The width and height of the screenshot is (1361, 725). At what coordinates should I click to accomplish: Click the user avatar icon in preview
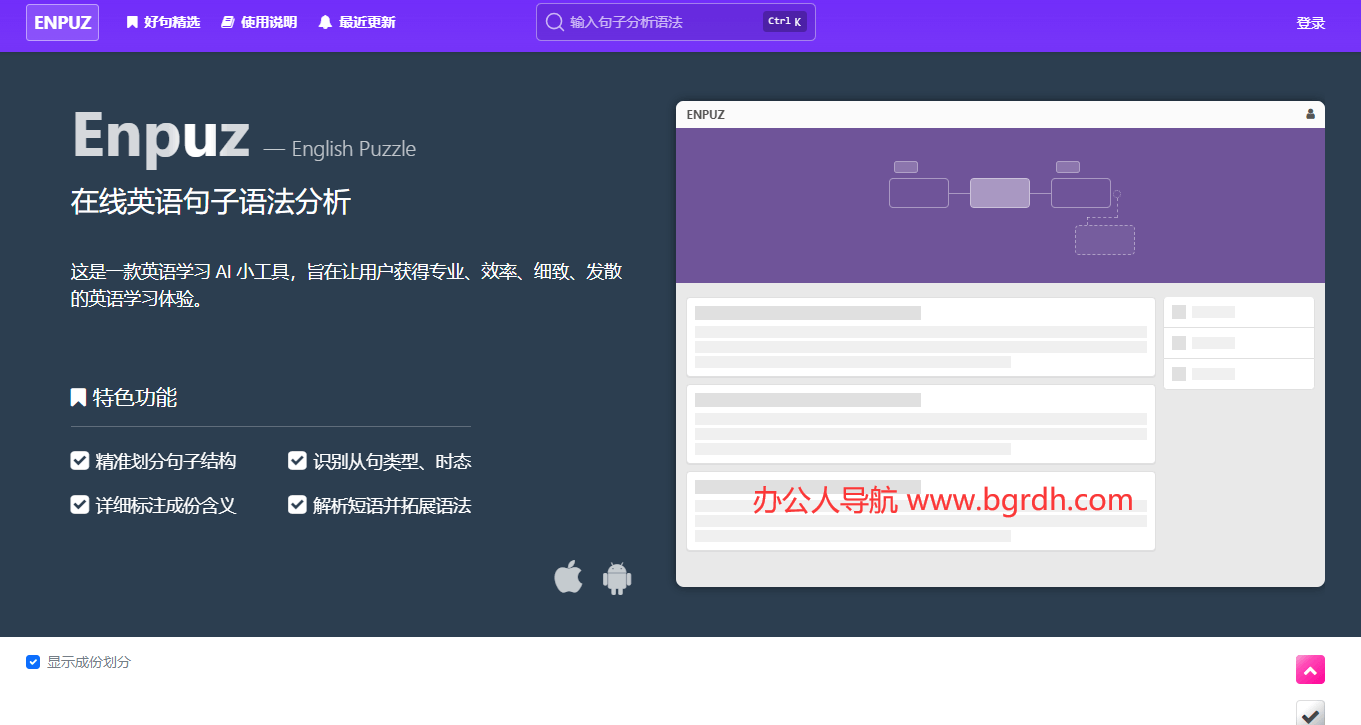(1310, 114)
